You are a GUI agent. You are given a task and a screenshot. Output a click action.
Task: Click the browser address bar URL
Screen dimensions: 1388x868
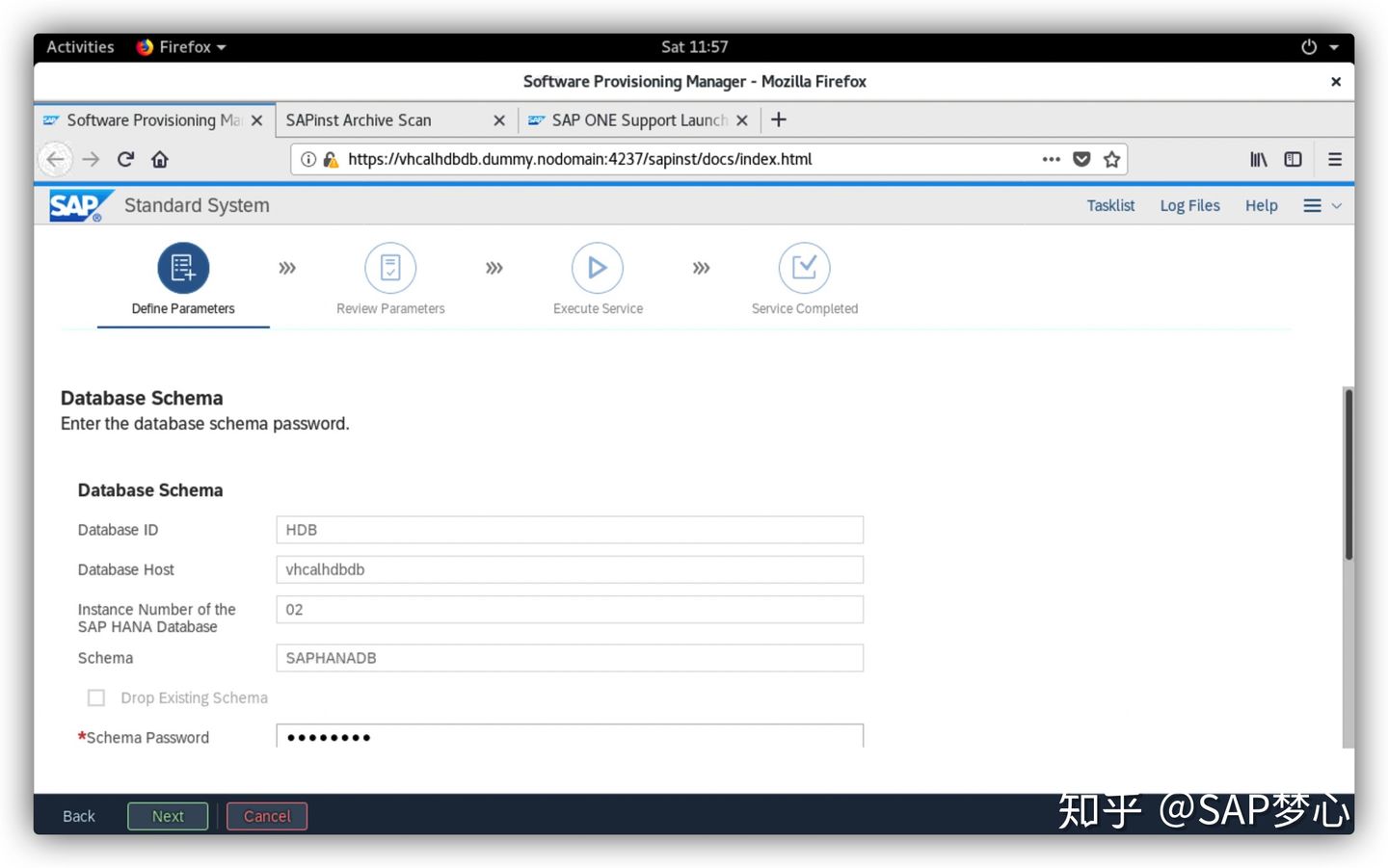(x=579, y=159)
